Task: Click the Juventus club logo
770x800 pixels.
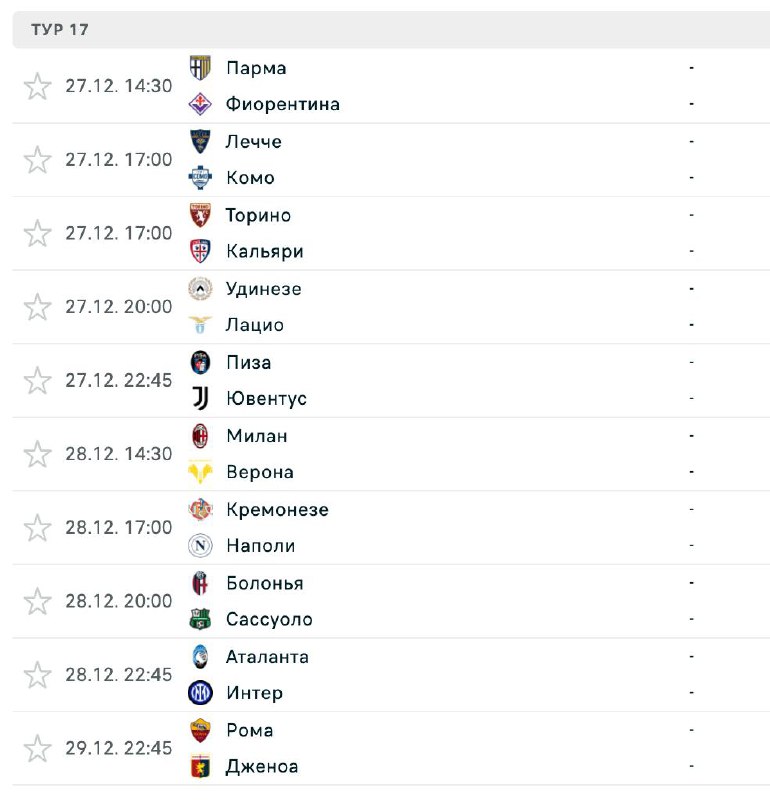Action: click(200, 399)
